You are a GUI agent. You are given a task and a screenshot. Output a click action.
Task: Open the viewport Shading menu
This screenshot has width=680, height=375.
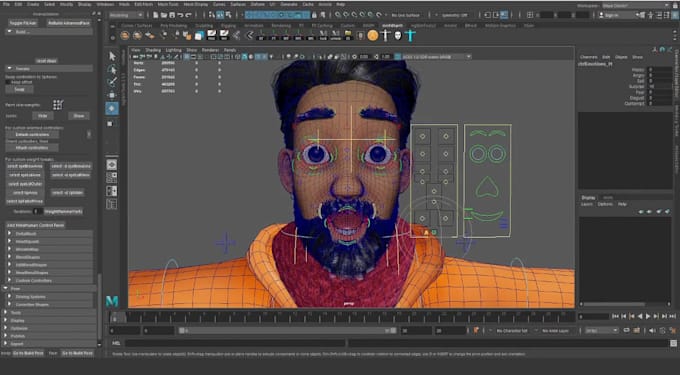click(153, 50)
